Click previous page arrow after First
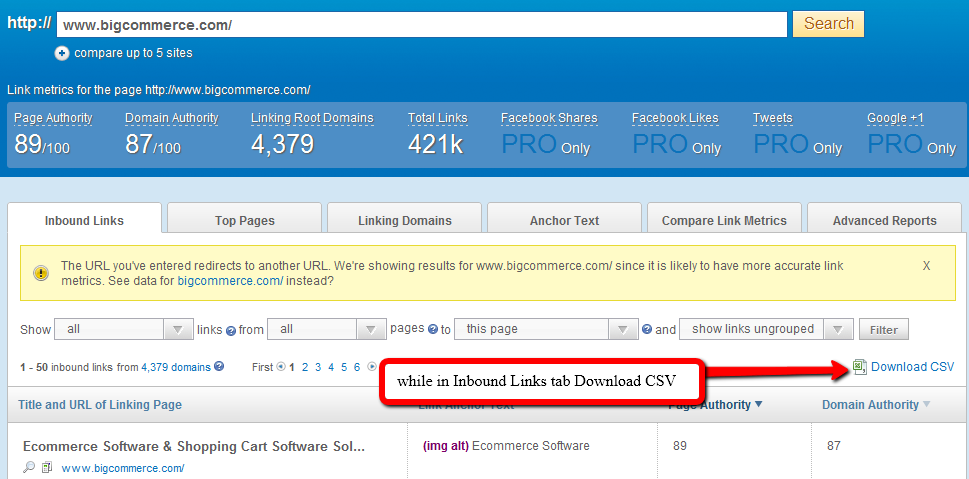This screenshot has height=479, width=969. pyautogui.click(x=281, y=367)
